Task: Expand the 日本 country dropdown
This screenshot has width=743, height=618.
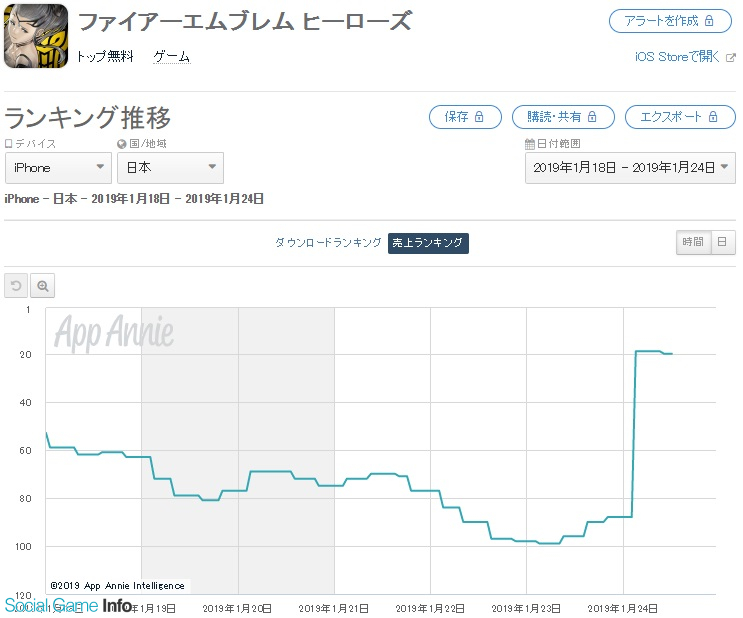Action: pos(171,168)
